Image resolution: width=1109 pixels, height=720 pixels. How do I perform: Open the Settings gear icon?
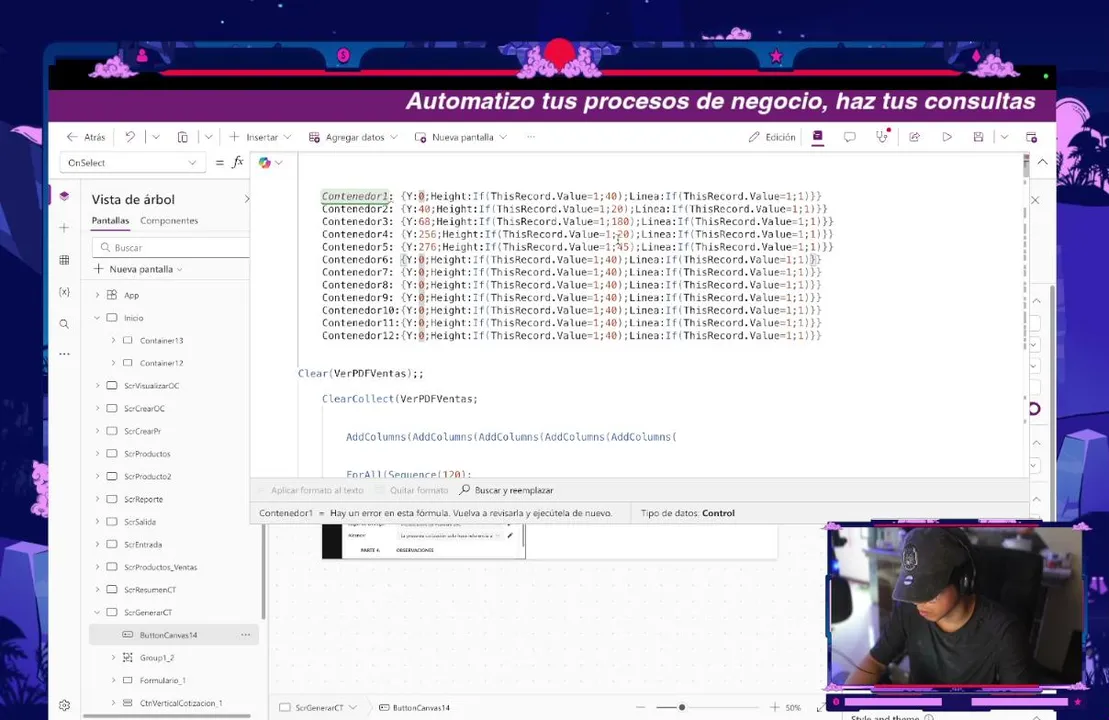64,705
